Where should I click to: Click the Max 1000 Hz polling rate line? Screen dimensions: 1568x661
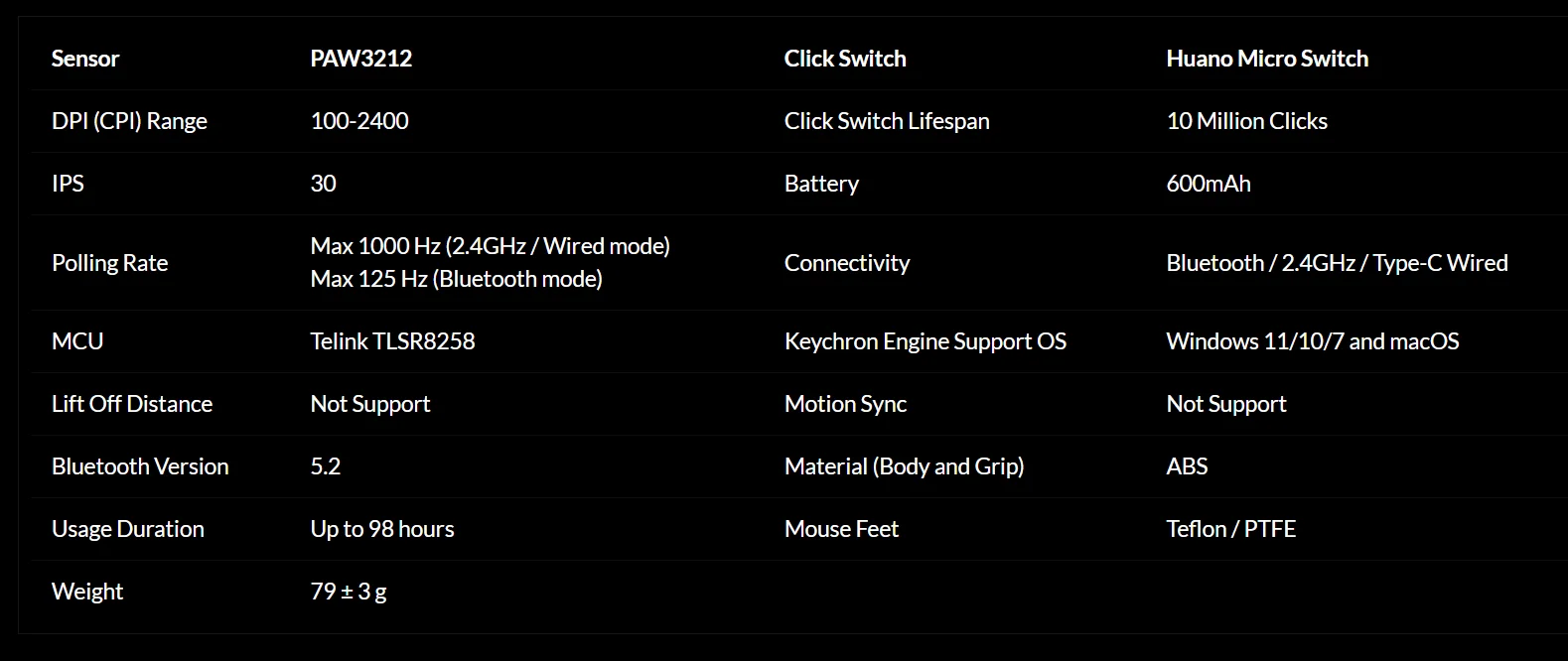[x=490, y=246]
